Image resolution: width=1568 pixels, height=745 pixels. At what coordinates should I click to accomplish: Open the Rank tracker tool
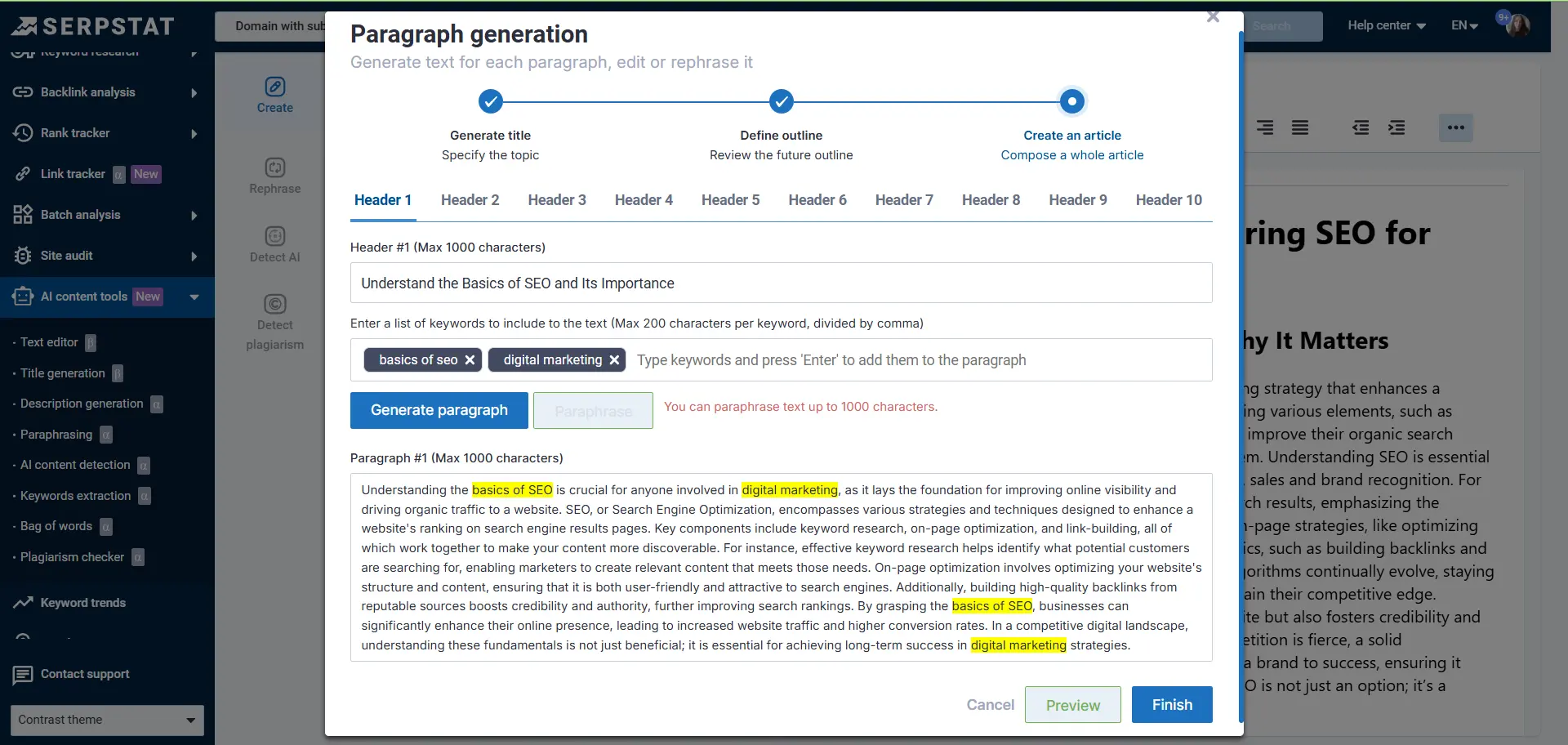tap(22, 132)
